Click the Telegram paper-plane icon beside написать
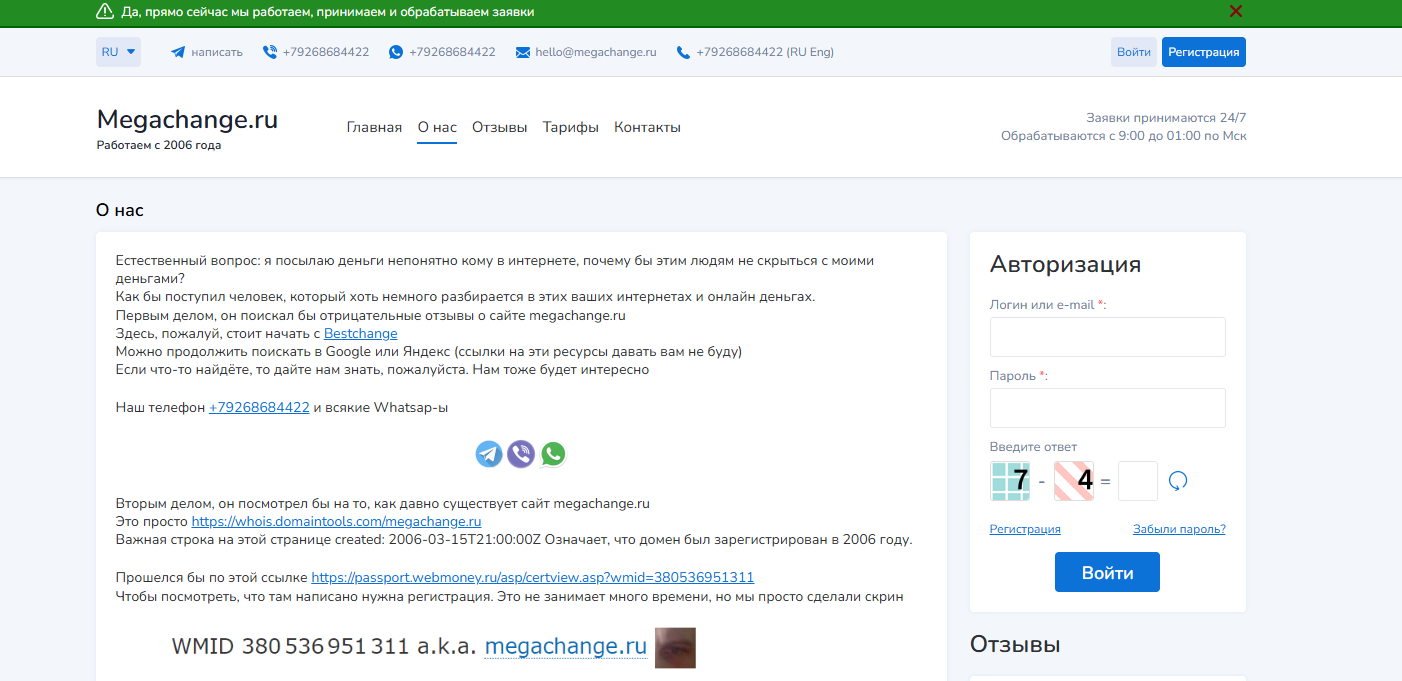 (179, 51)
